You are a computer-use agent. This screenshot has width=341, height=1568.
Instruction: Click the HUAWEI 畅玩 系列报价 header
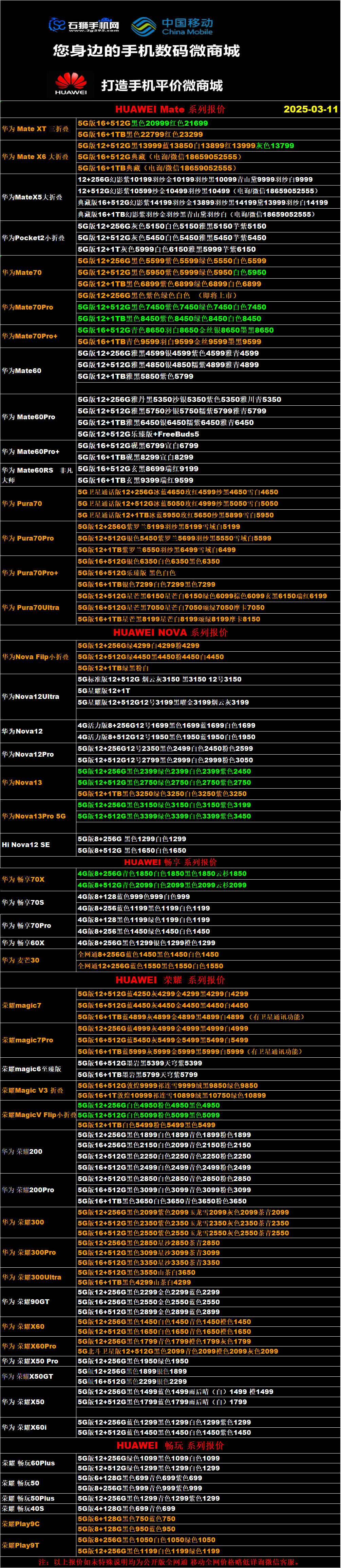click(x=170, y=1445)
